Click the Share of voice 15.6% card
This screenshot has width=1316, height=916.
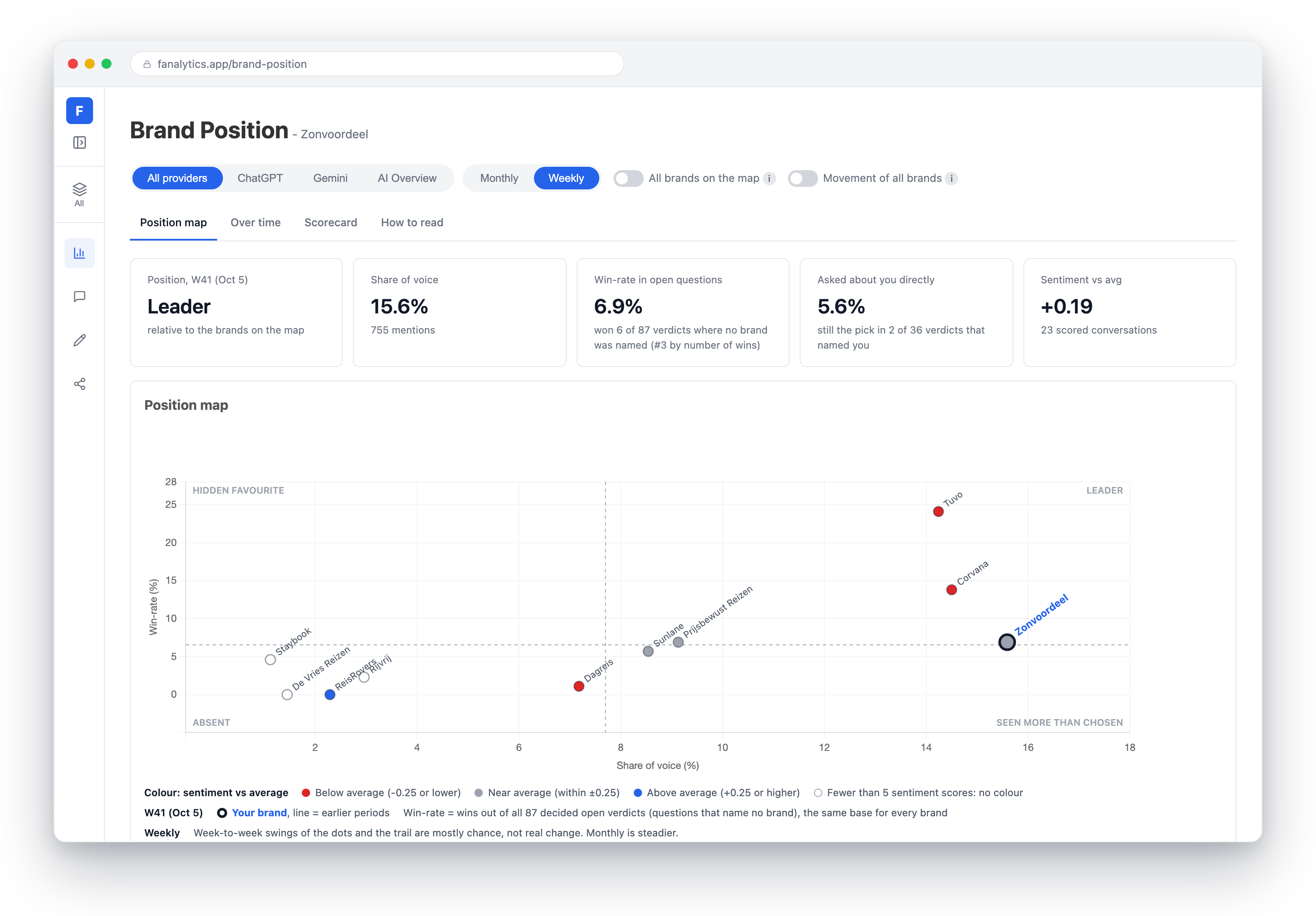tap(460, 313)
